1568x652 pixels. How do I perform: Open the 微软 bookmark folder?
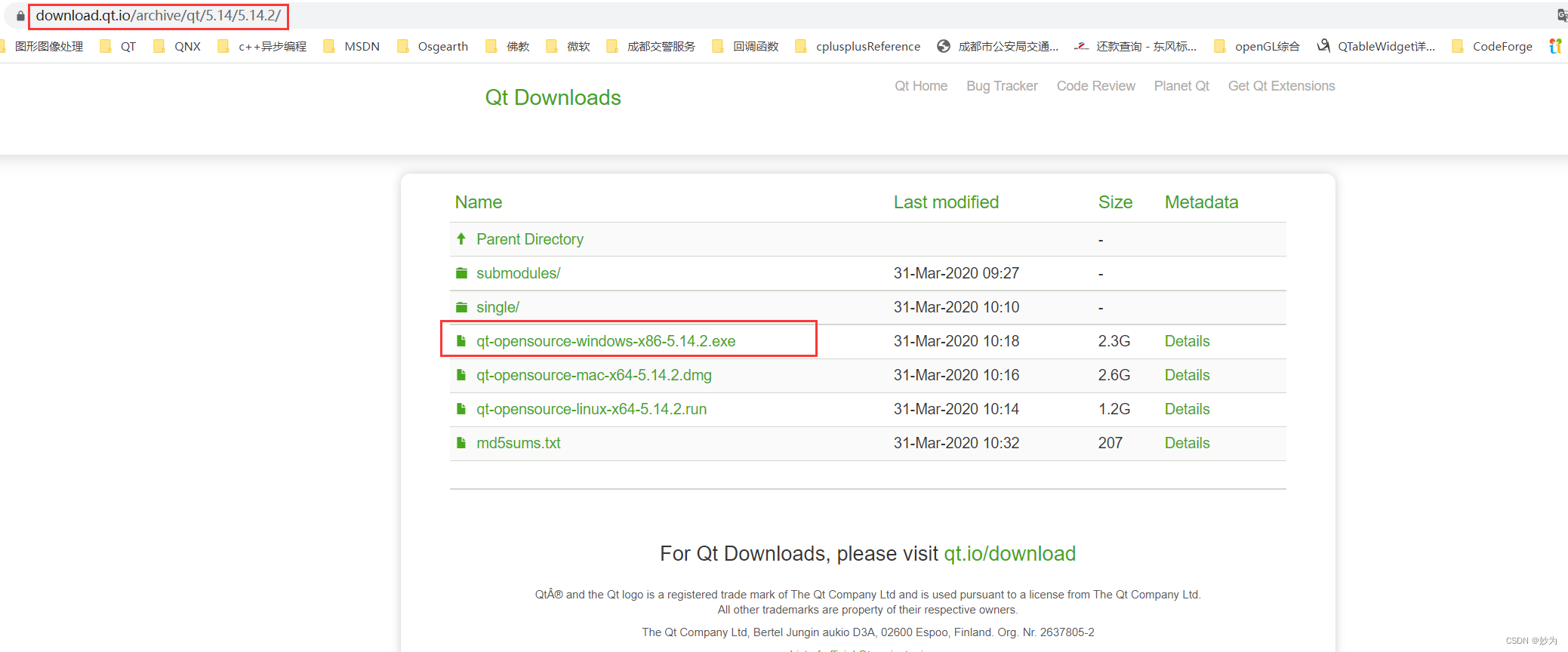[x=568, y=47]
